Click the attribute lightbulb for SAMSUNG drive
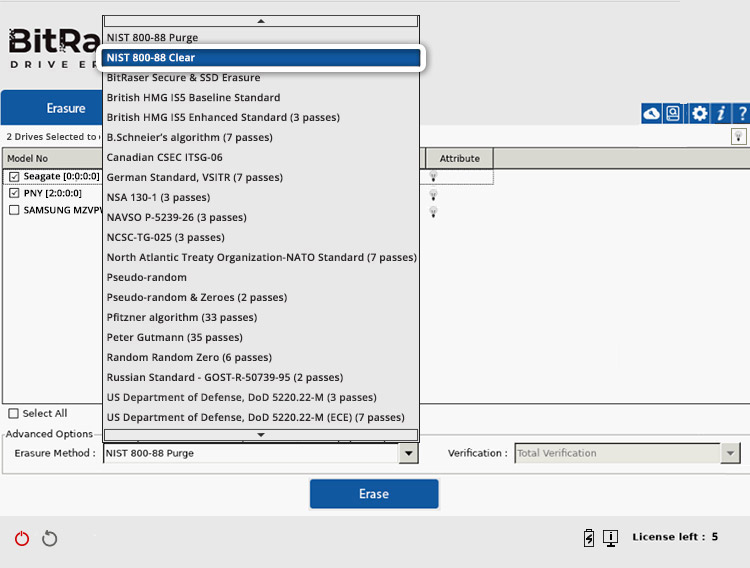Image resolution: width=750 pixels, height=568 pixels. tap(433, 212)
